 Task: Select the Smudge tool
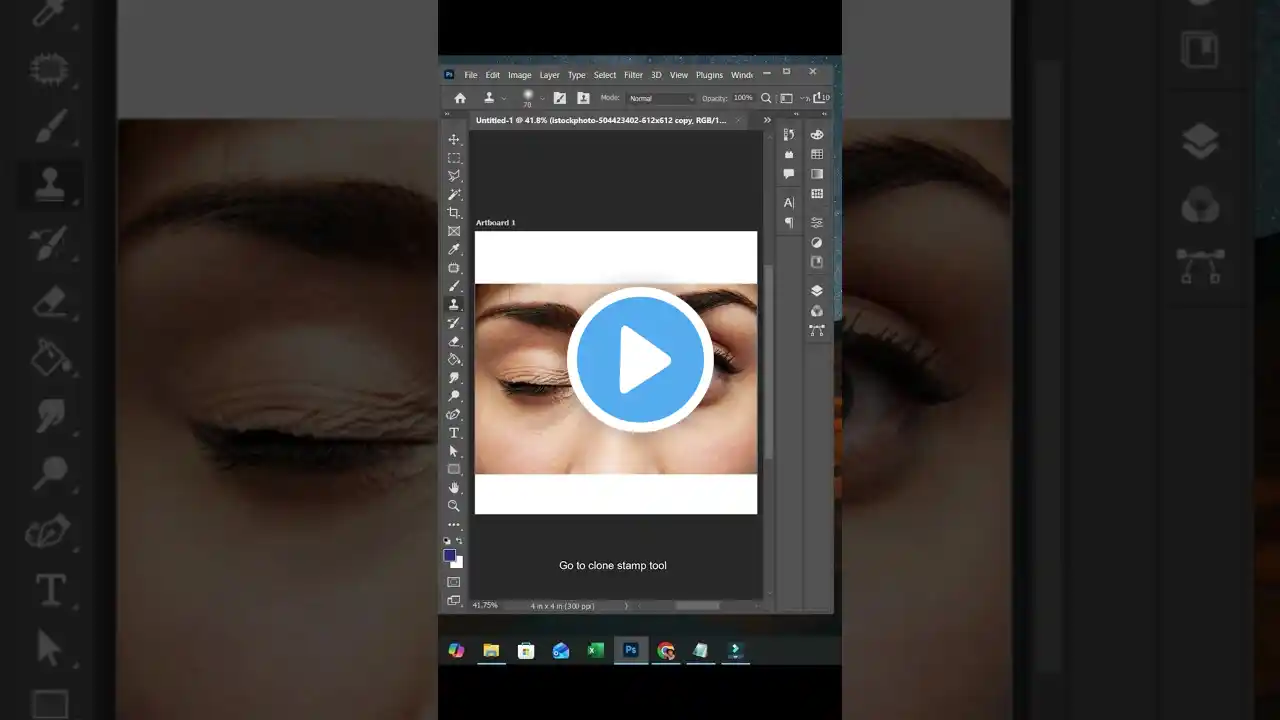[454, 378]
